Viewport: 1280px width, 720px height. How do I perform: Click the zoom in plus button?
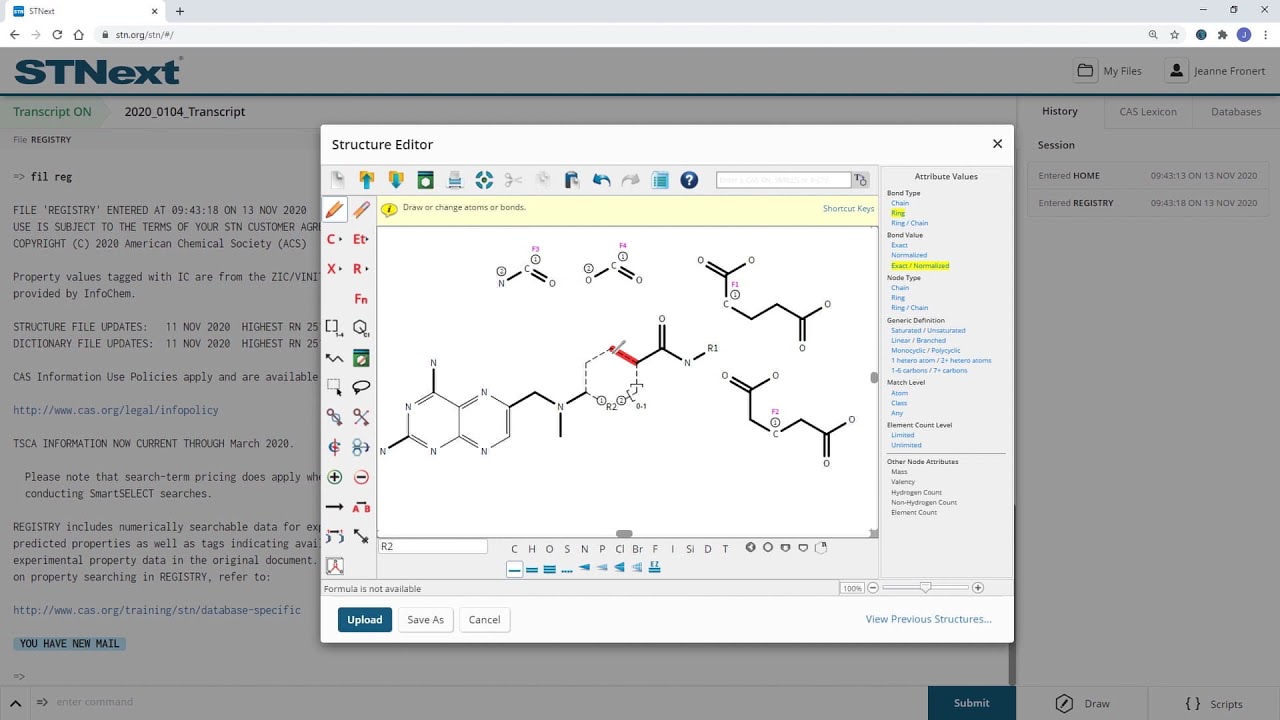pos(978,588)
